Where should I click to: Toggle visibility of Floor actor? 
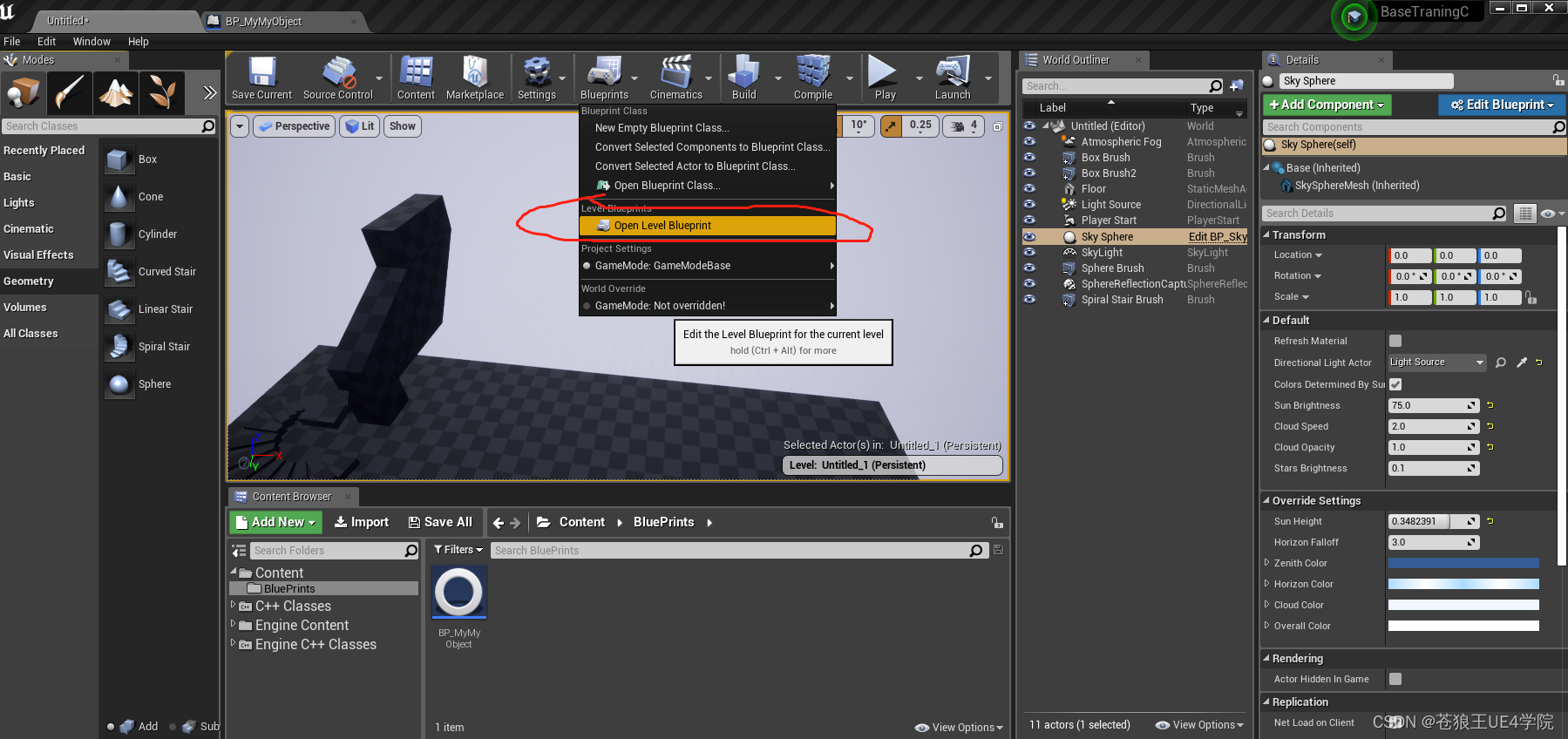click(x=1029, y=188)
